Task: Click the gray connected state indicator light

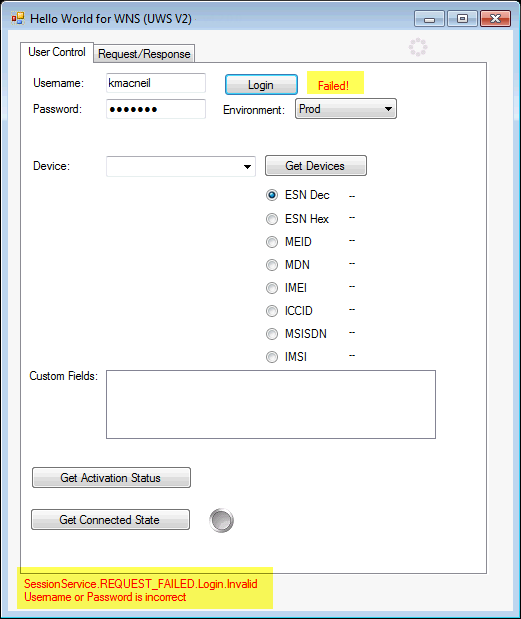Action: 221,520
